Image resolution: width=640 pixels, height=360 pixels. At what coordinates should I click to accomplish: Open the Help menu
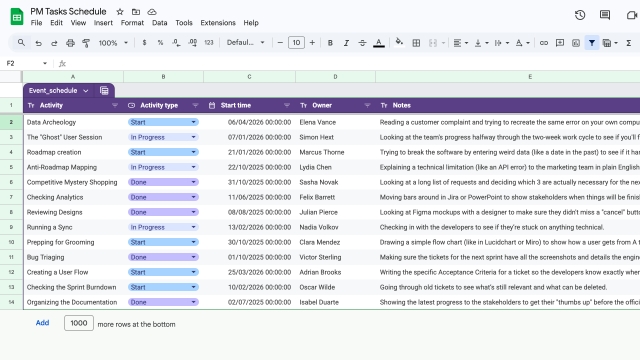(x=251, y=23)
